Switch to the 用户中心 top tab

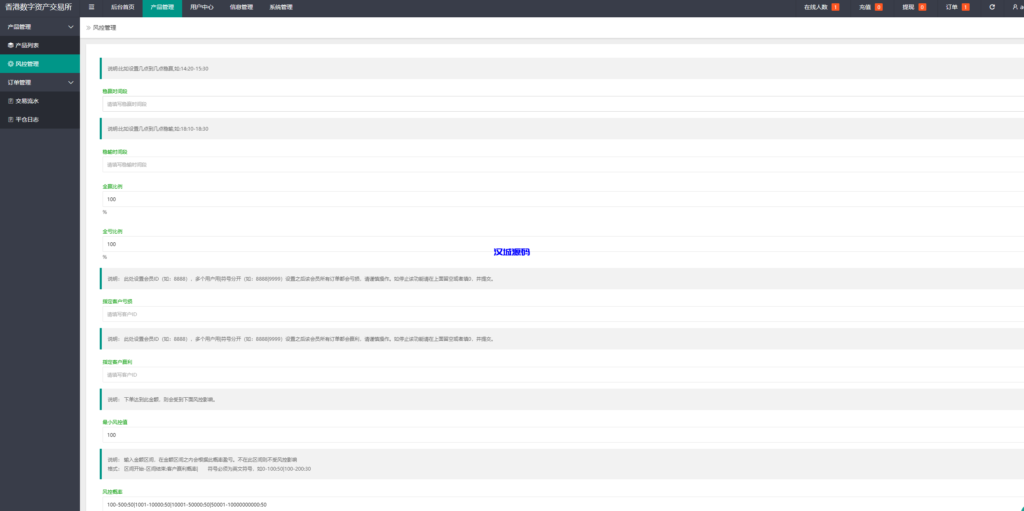(202, 7)
